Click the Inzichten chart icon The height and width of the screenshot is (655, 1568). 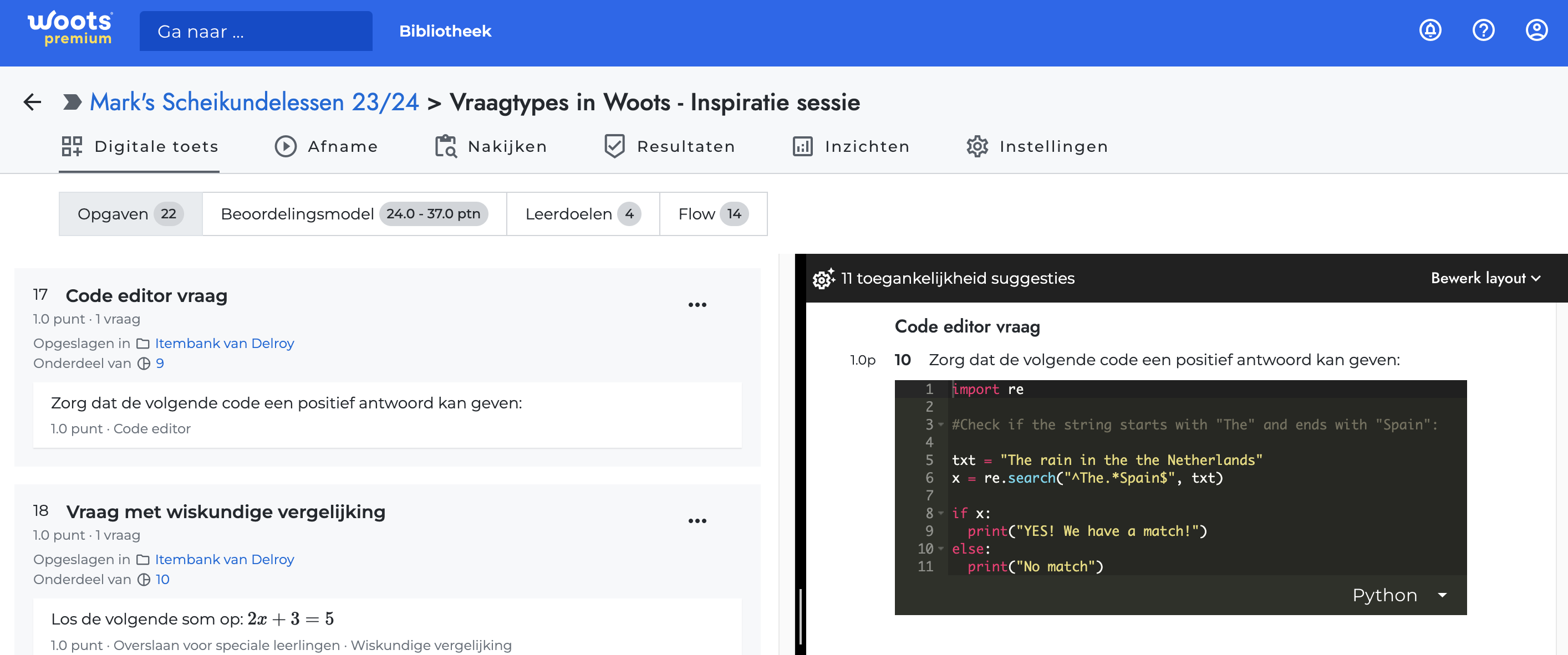point(802,146)
